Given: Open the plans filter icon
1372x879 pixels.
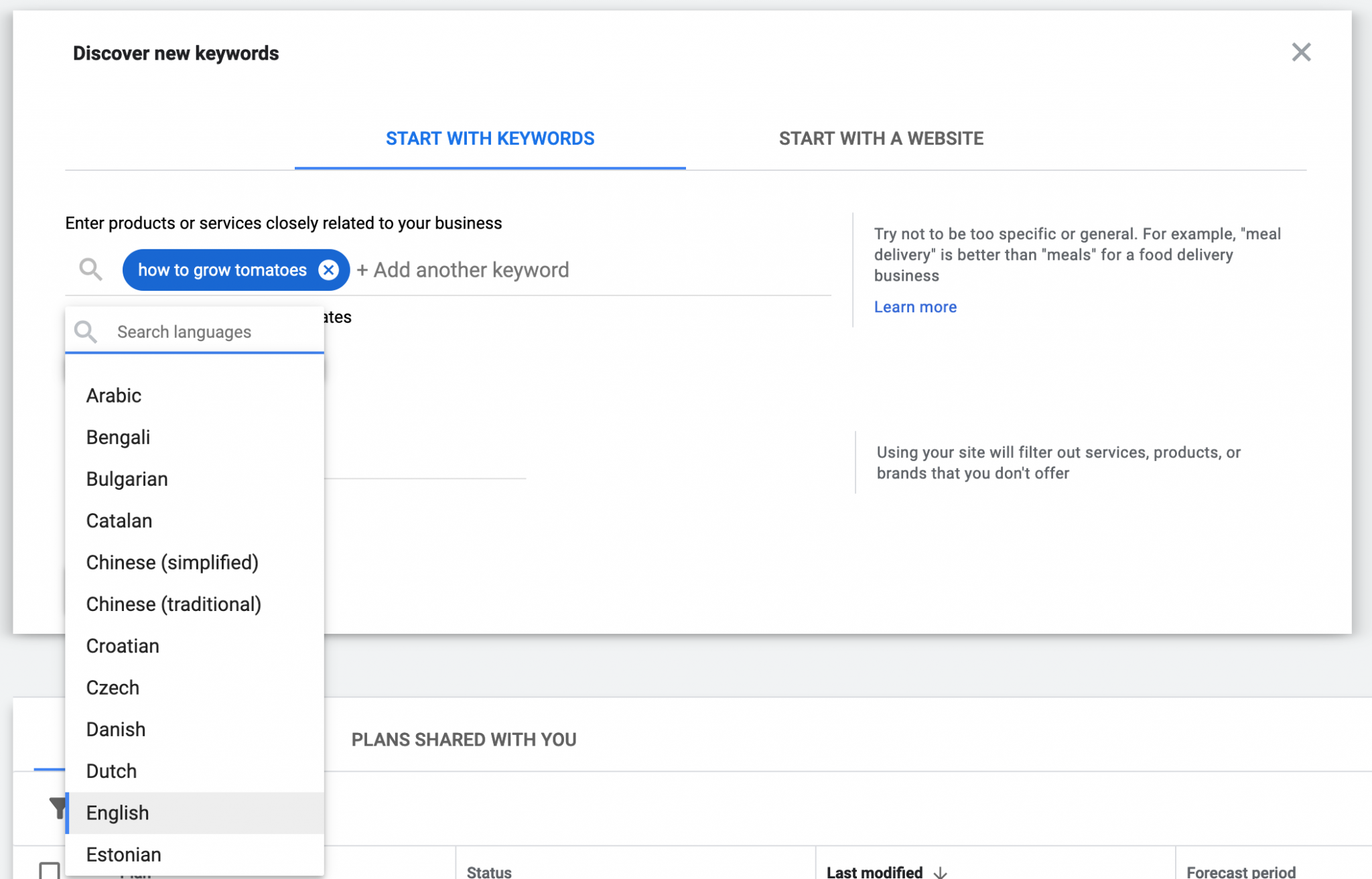Looking at the screenshot, I should (58, 809).
